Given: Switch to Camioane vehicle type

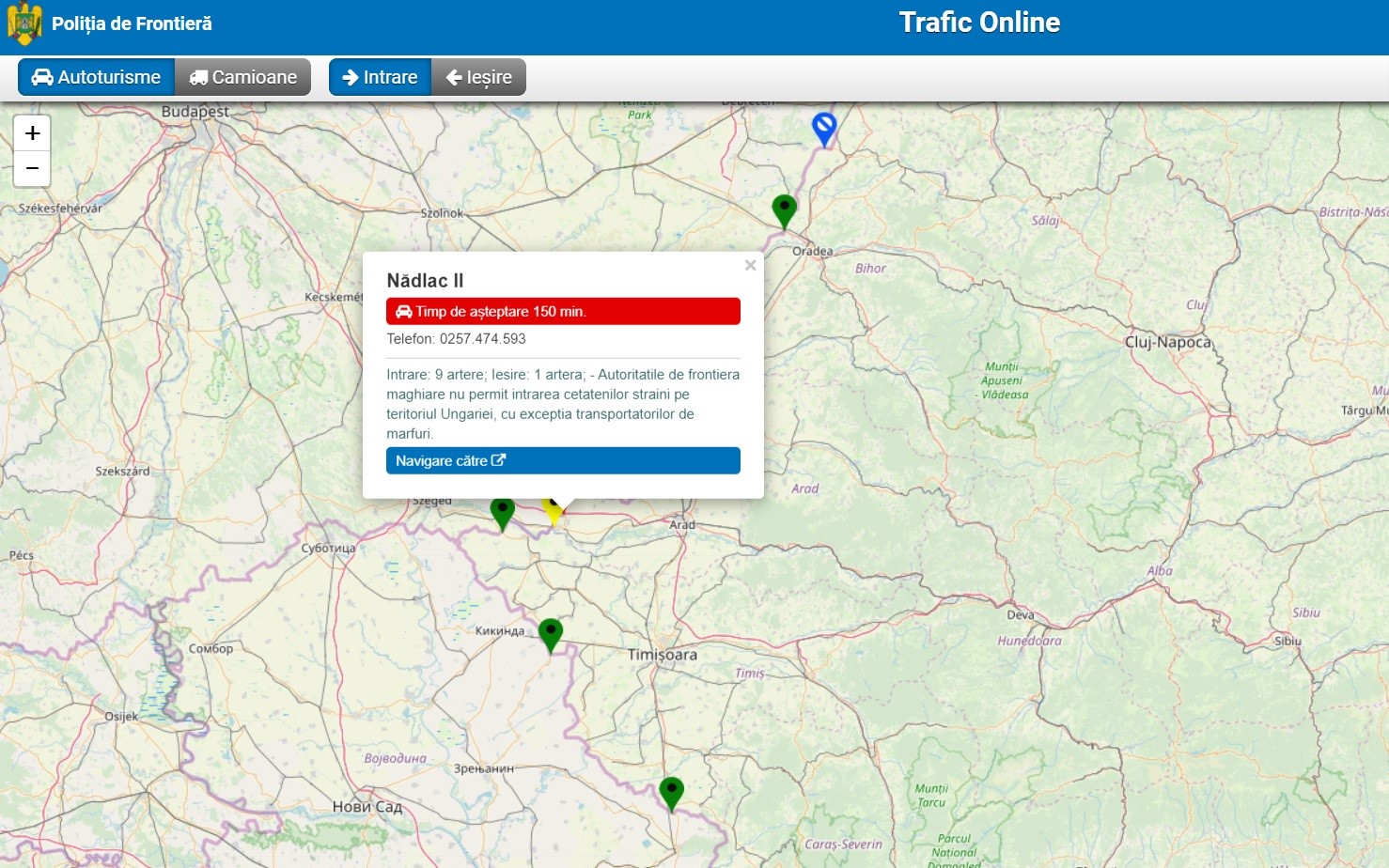Looking at the screenshot, I should (x=242, y=77).
